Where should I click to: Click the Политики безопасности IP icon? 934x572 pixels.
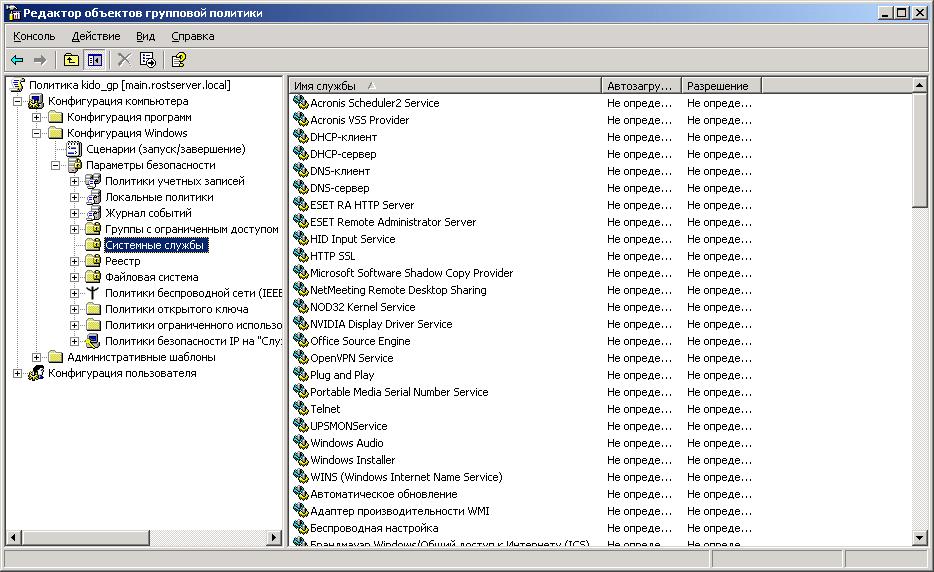click(93, 341)
